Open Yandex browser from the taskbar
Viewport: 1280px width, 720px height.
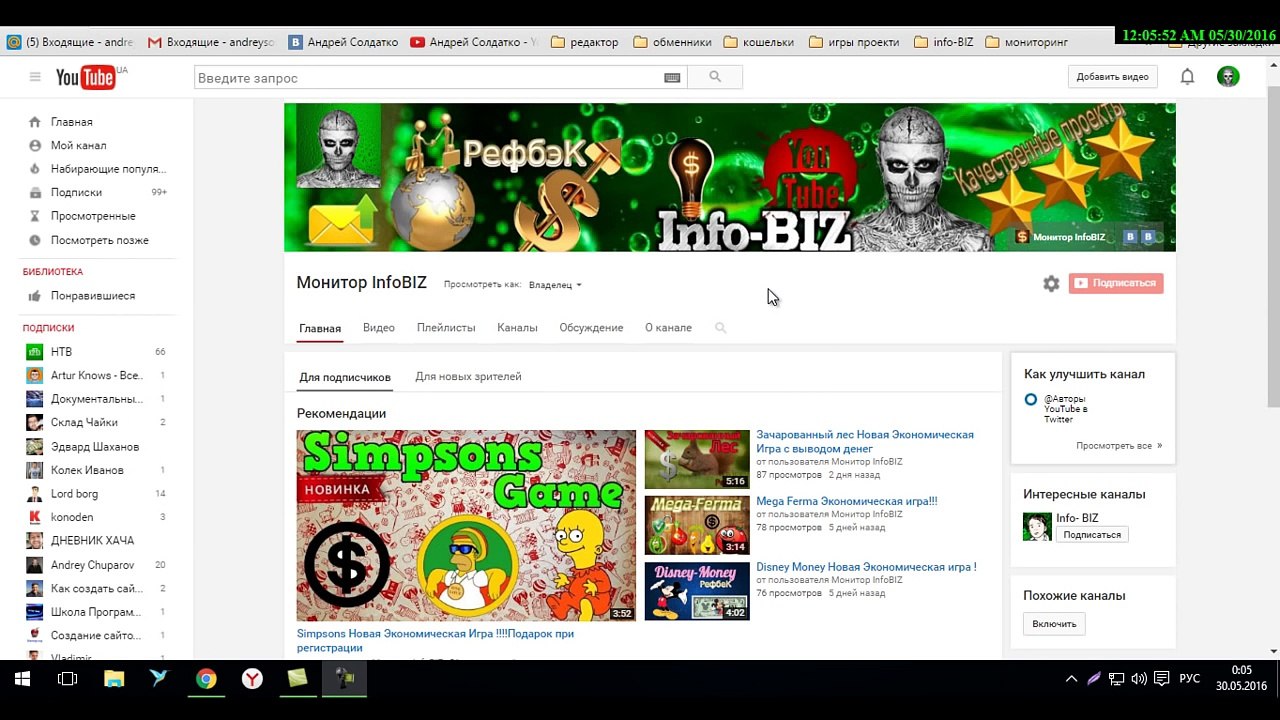pos(252,679)
